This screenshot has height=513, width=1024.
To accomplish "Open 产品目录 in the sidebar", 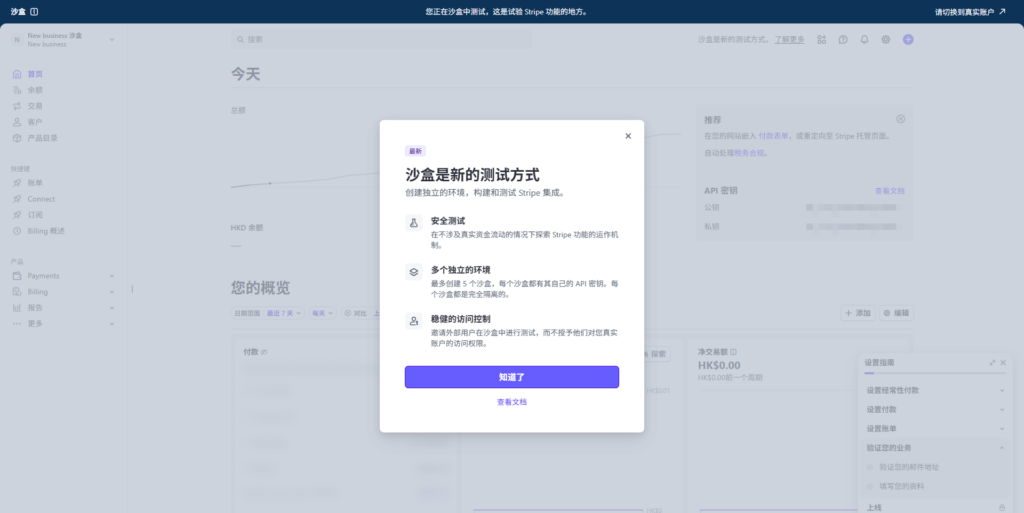I will [x=41, y=138].
